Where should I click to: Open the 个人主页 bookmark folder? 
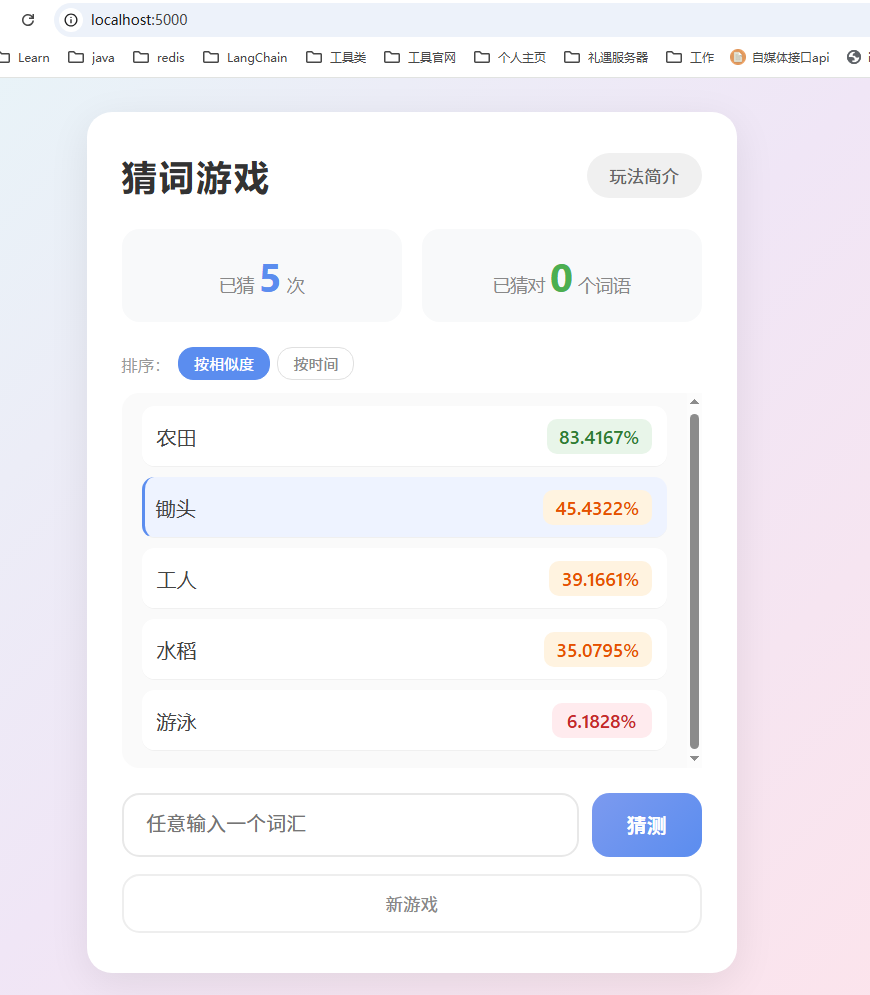click(x=510, y=57)
